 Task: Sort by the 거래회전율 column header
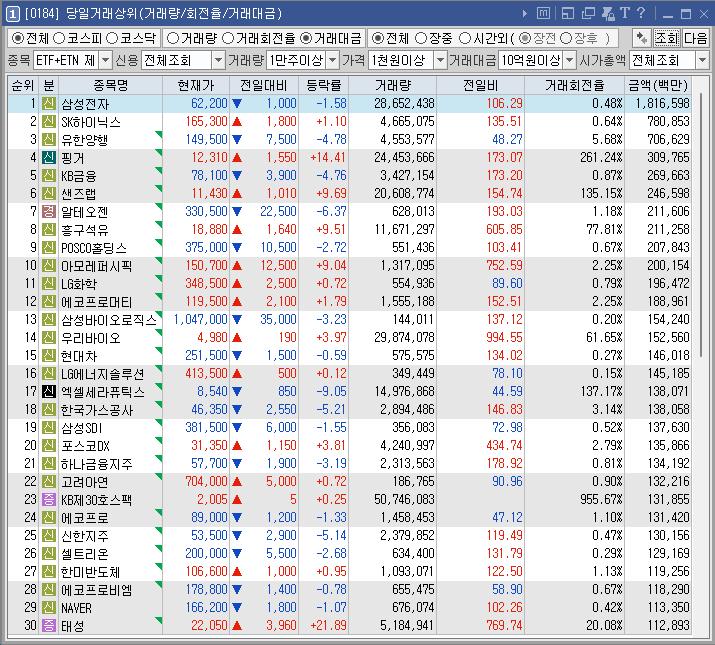coord(575,85)
